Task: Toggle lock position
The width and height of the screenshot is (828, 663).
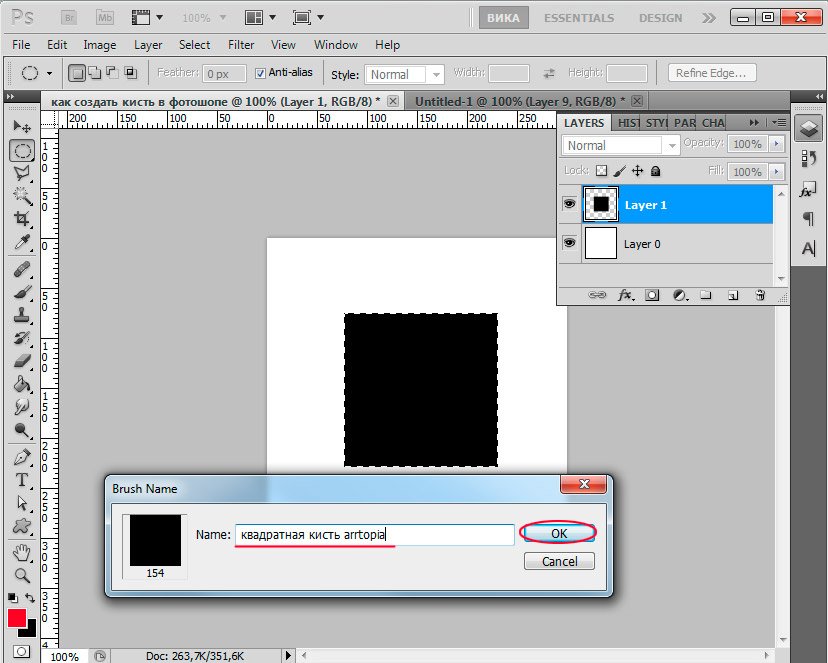Action: click(637, 171)
